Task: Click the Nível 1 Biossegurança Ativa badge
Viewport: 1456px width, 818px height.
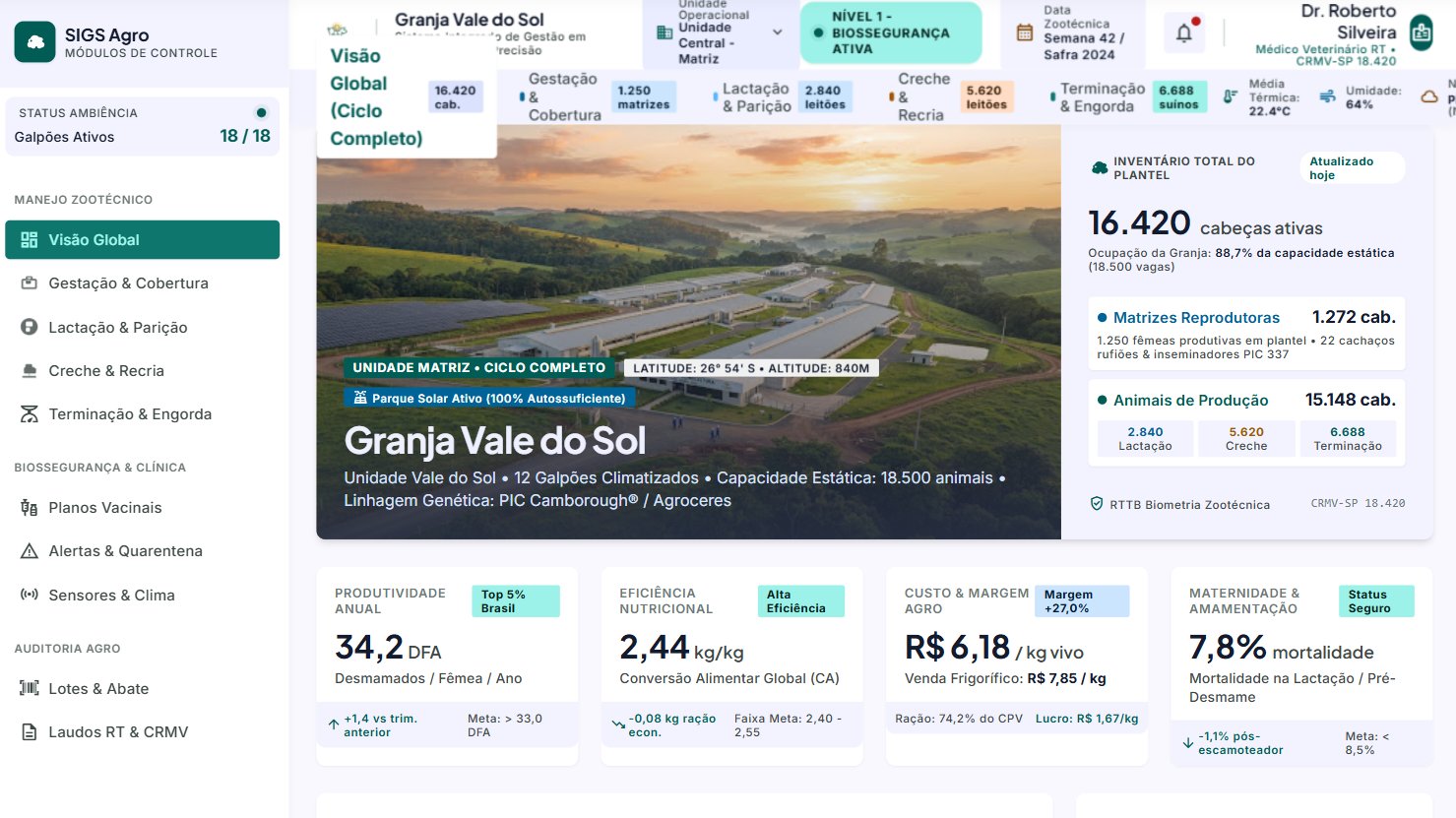Action: coord(891,32)
